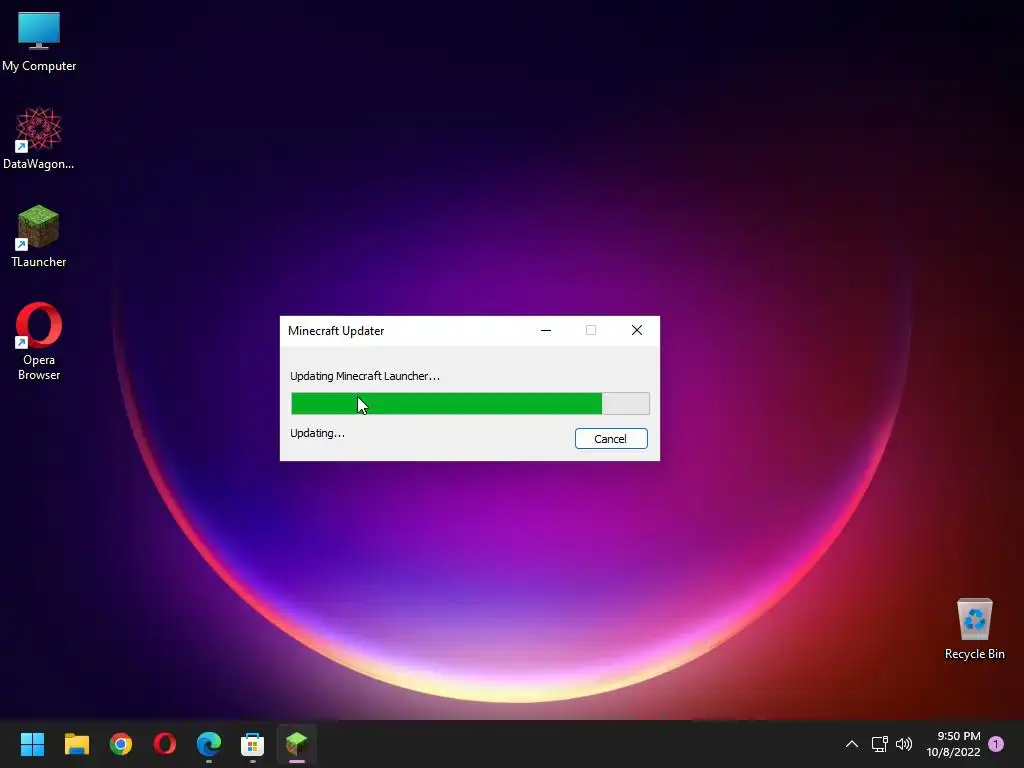
Task: Show hidden system tray icons
Action: tap(852, 744)
